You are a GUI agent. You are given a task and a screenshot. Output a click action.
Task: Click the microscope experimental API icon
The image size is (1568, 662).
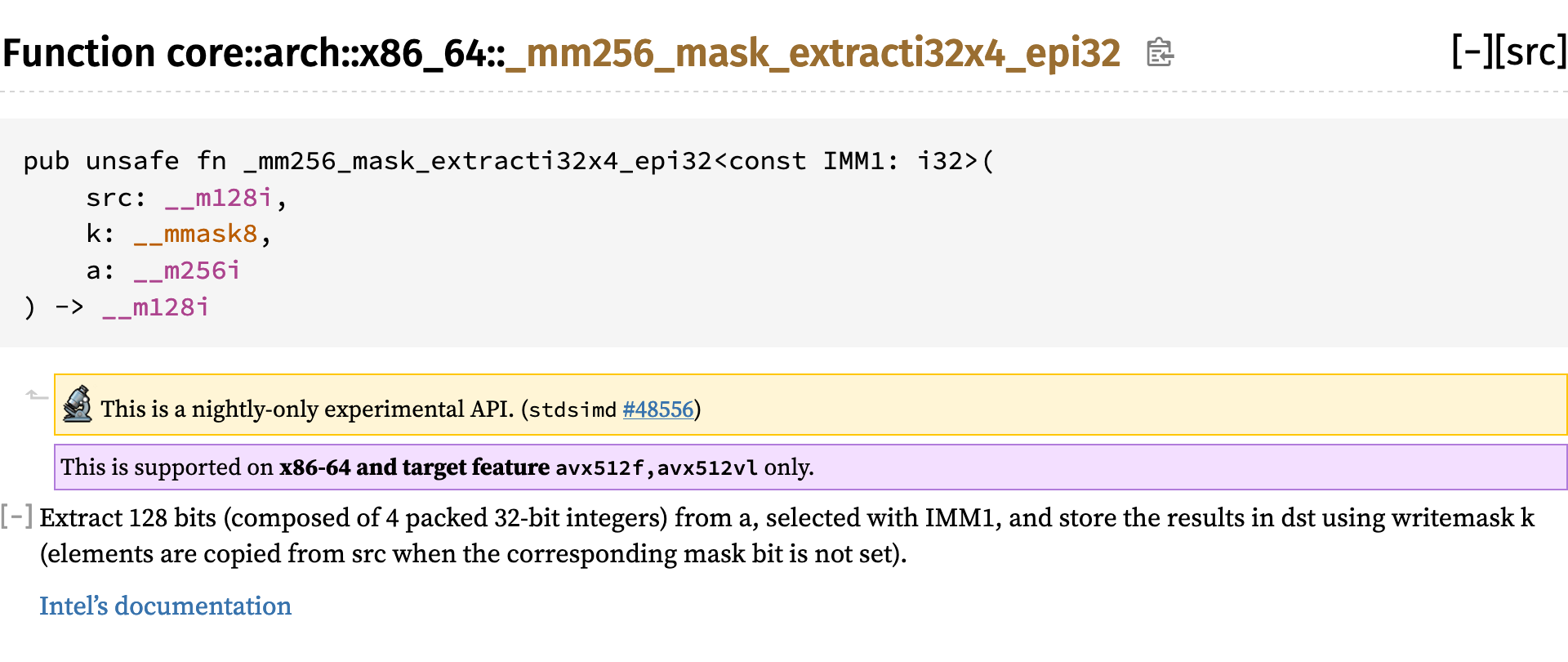tap(78, 405)
